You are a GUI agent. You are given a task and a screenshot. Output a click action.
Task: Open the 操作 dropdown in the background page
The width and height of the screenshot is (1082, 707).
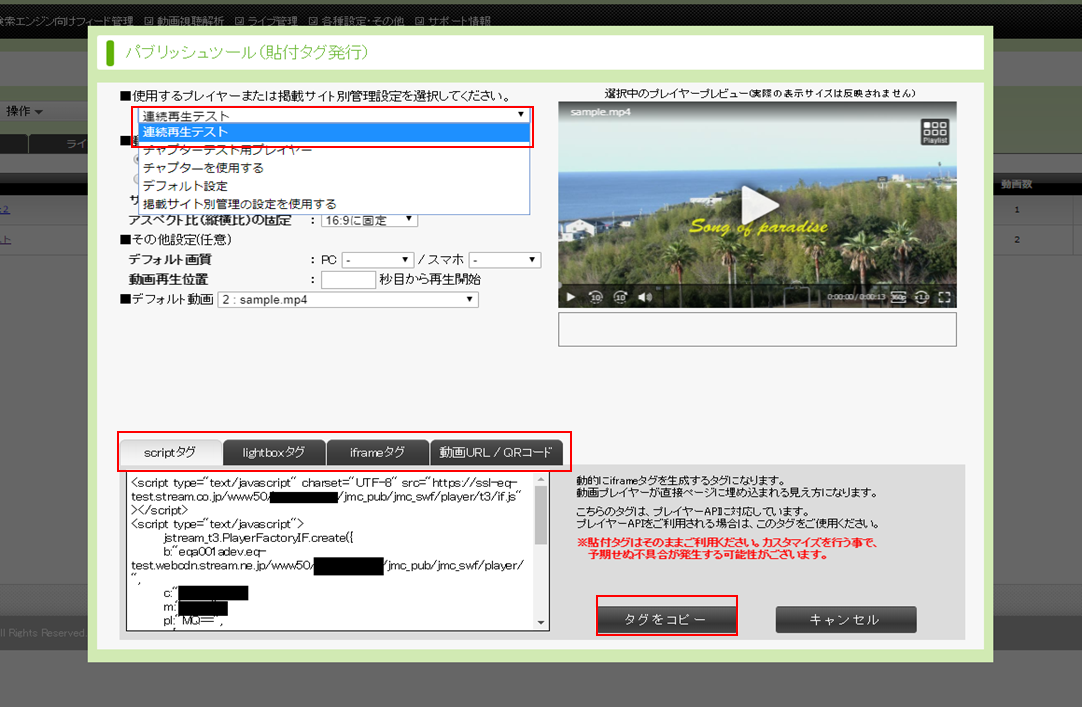(x=24, y=111)
